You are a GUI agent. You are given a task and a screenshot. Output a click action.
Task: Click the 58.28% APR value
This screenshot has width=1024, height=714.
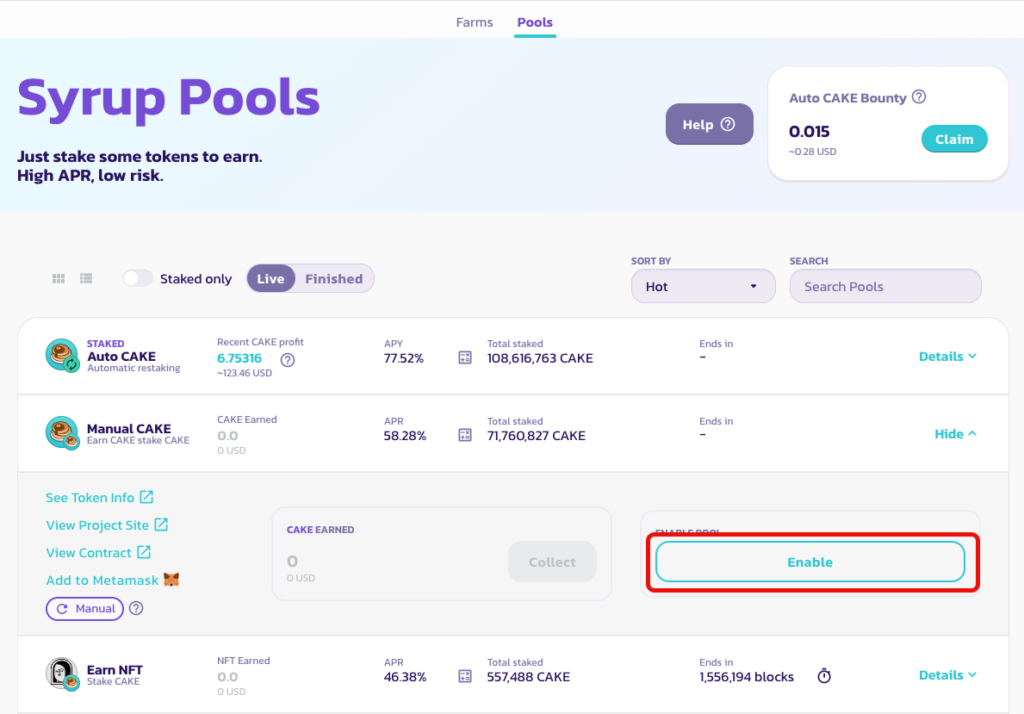coord(405,436)
